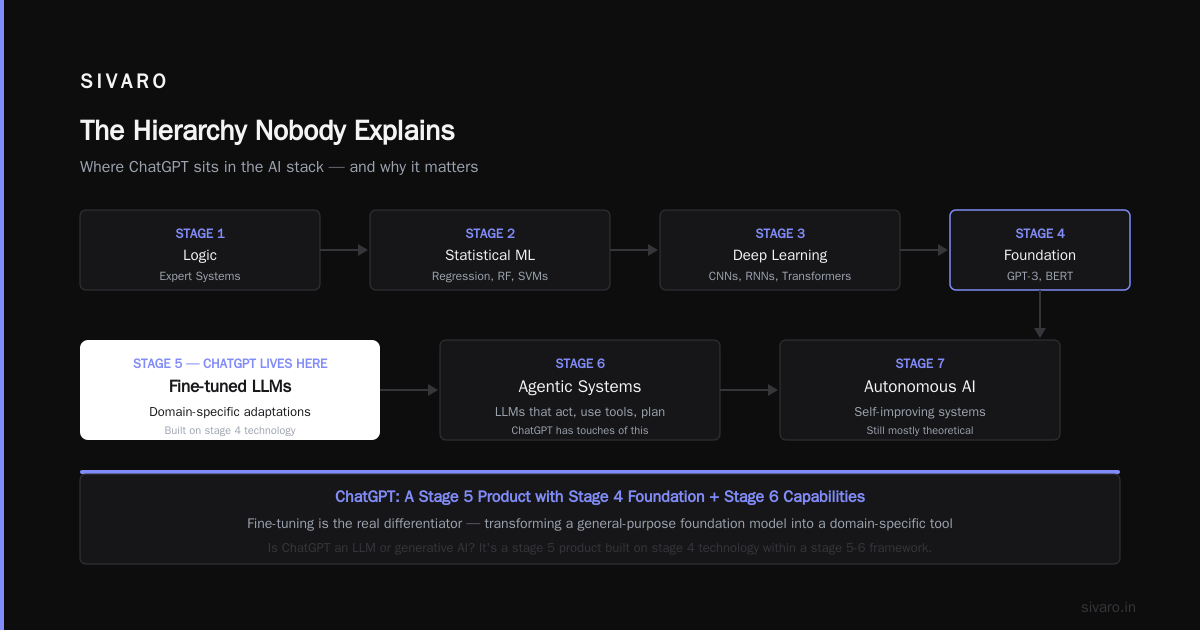Open the sivaro.in link
This screenshot has height=630, width=1200.
(x=1109, y=607)
